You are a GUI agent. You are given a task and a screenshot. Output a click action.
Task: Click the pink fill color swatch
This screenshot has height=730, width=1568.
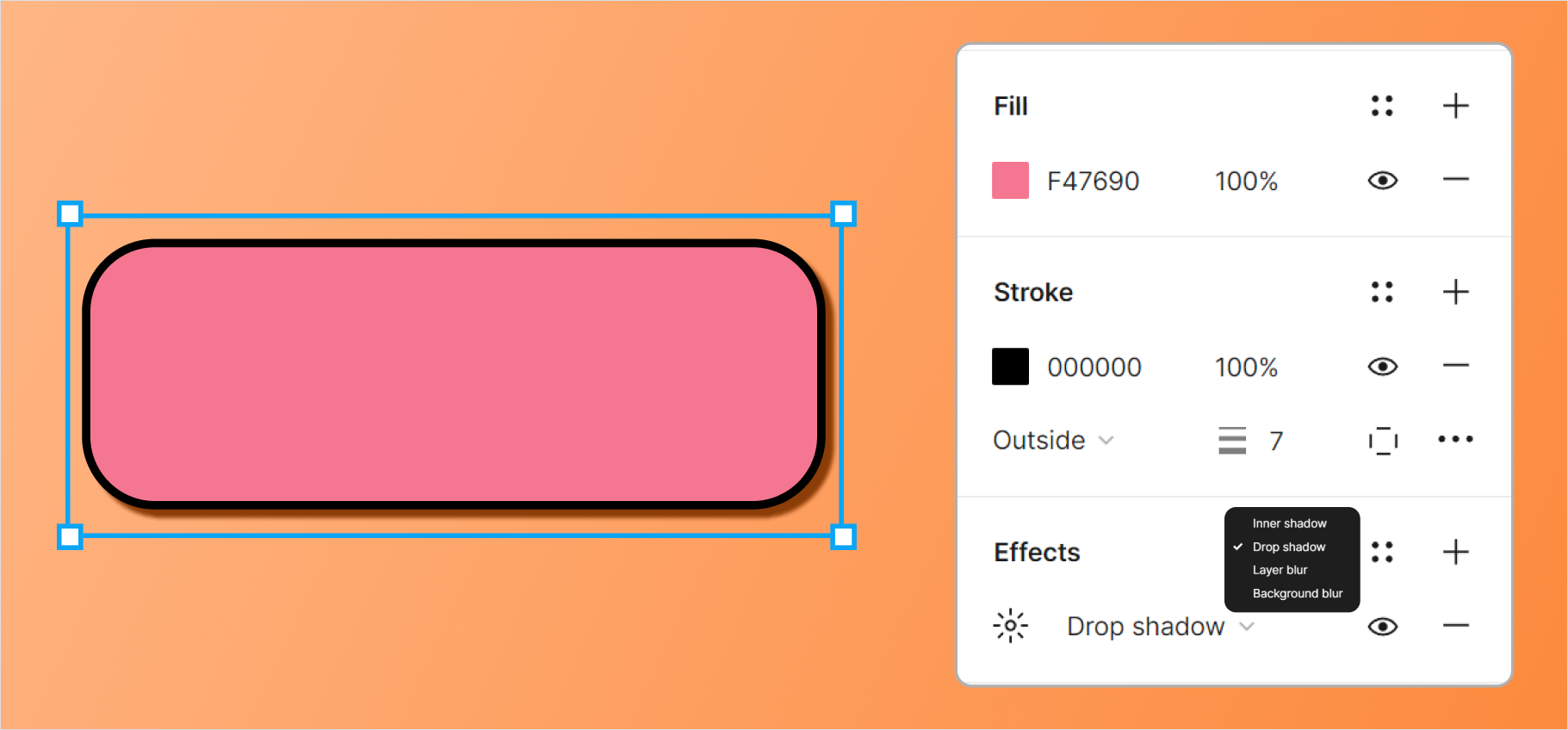point(1010,181)
